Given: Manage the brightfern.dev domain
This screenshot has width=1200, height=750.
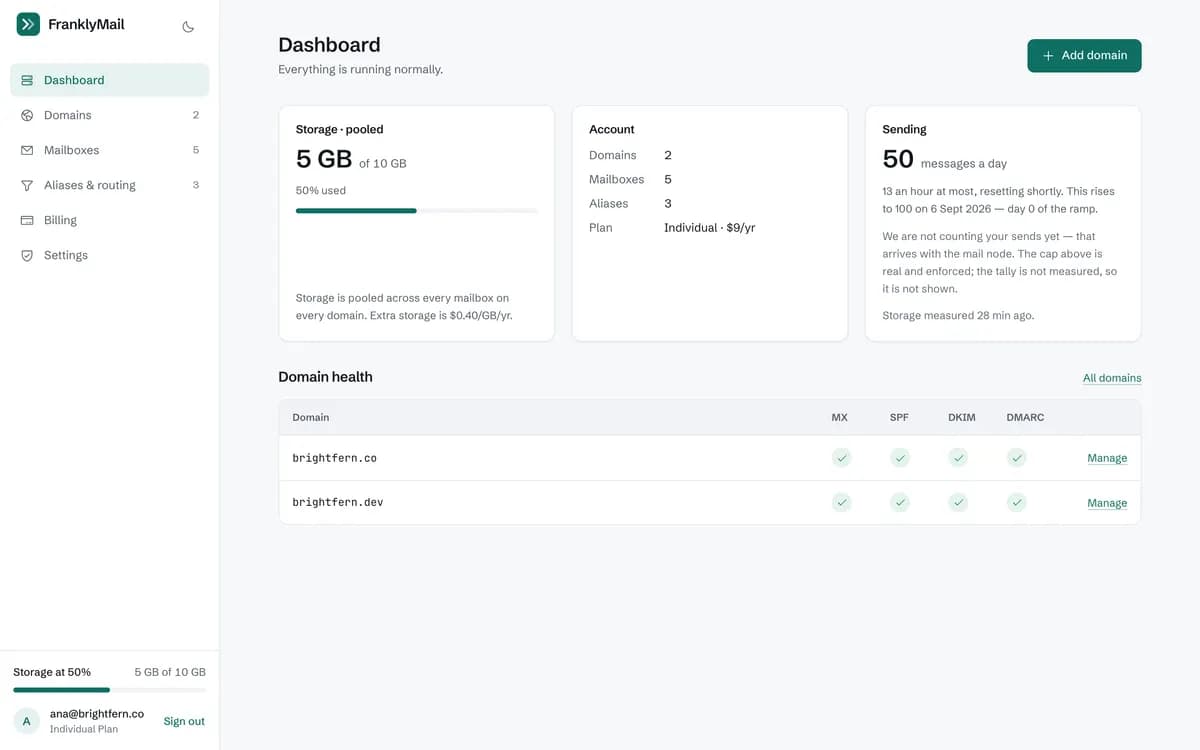Looking at the screenshot, I should 1107,503.
